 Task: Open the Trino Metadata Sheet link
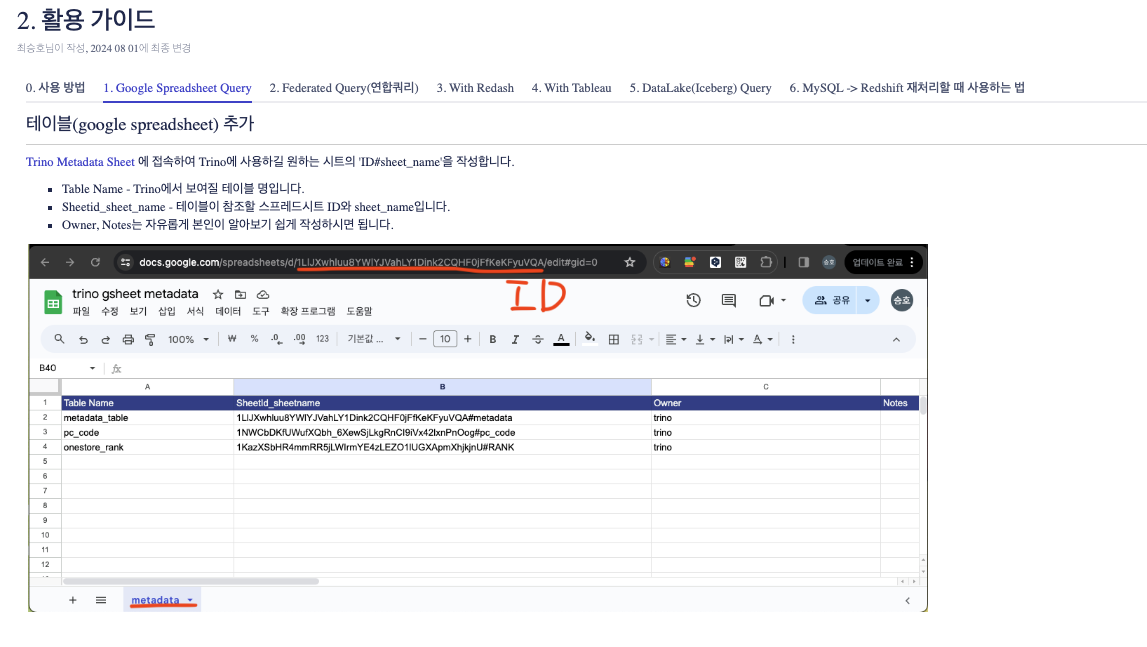[x=80, y=162]
